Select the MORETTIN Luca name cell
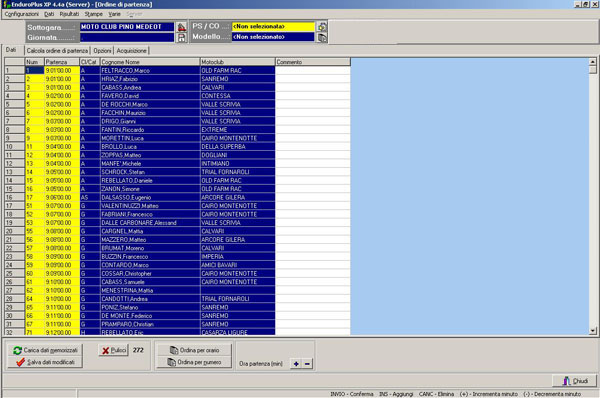This screenshot has height=398, width=600. pyautogui.click(x=150, y=138)
